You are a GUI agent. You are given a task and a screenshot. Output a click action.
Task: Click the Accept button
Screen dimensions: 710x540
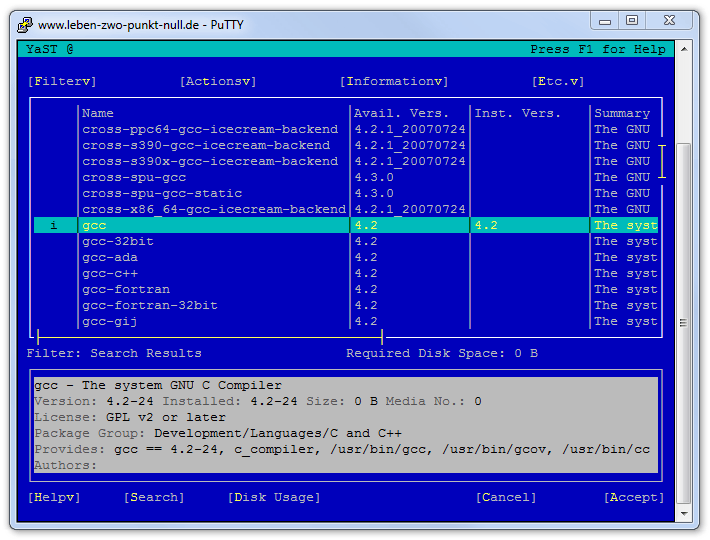point(634,497)
